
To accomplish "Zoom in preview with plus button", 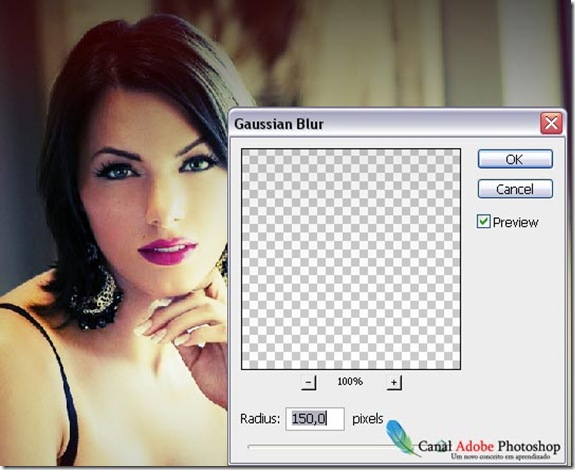I will pyautogui.click(x=394, y=382).
